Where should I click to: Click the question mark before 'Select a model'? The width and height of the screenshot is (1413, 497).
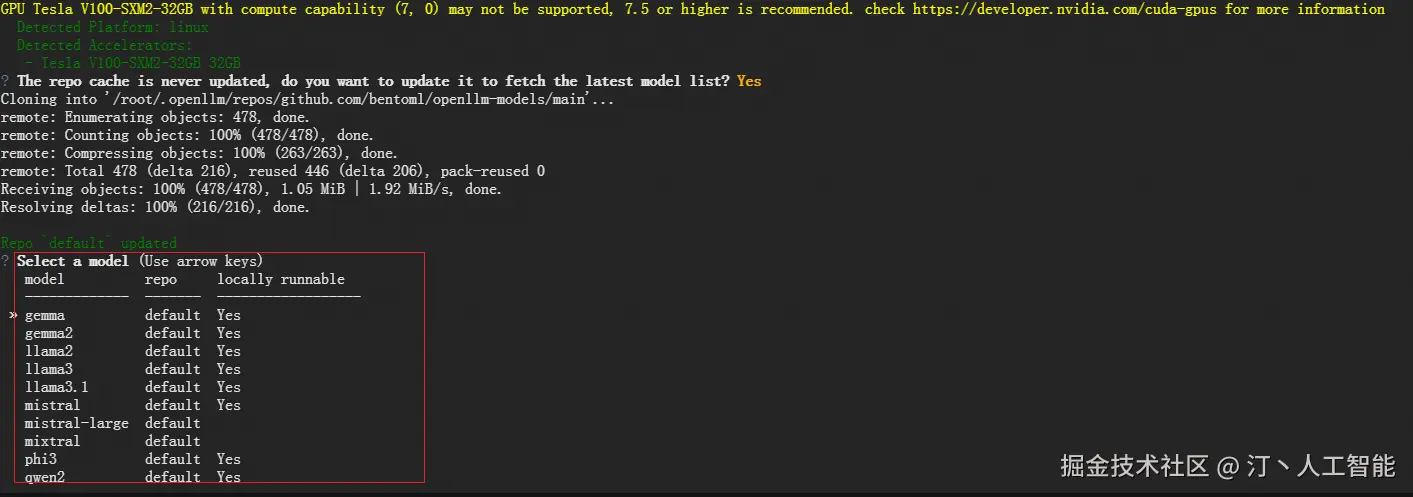tap(6, 261)
